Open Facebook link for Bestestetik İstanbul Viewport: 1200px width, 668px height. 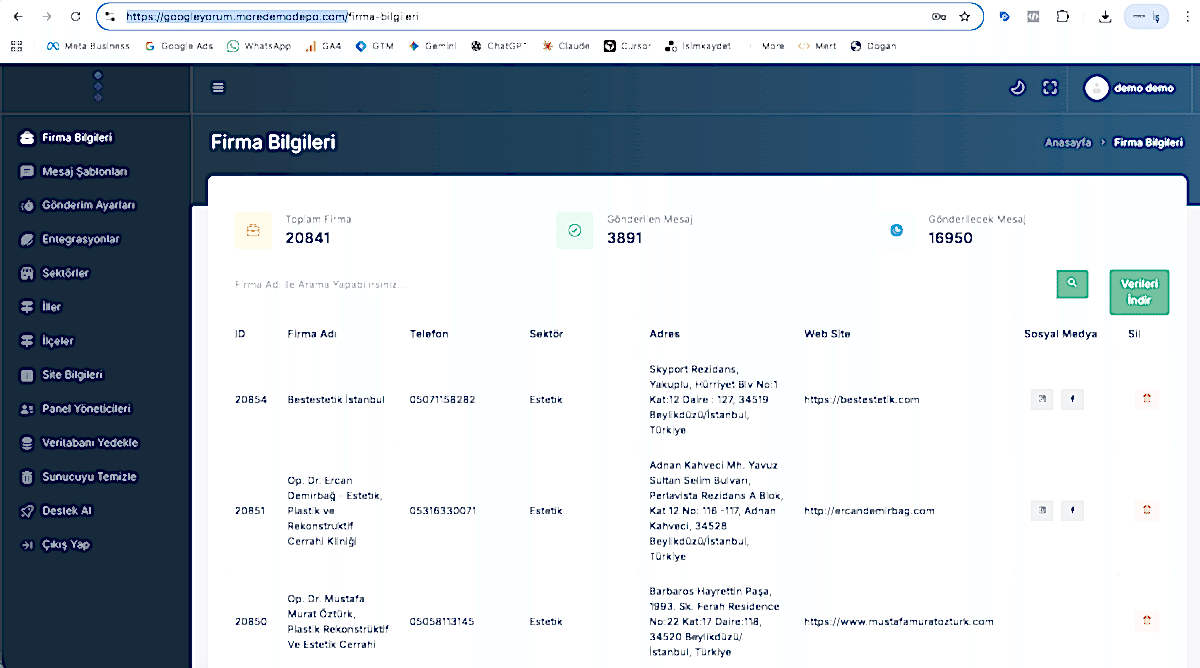click(x=1071, y=399)
